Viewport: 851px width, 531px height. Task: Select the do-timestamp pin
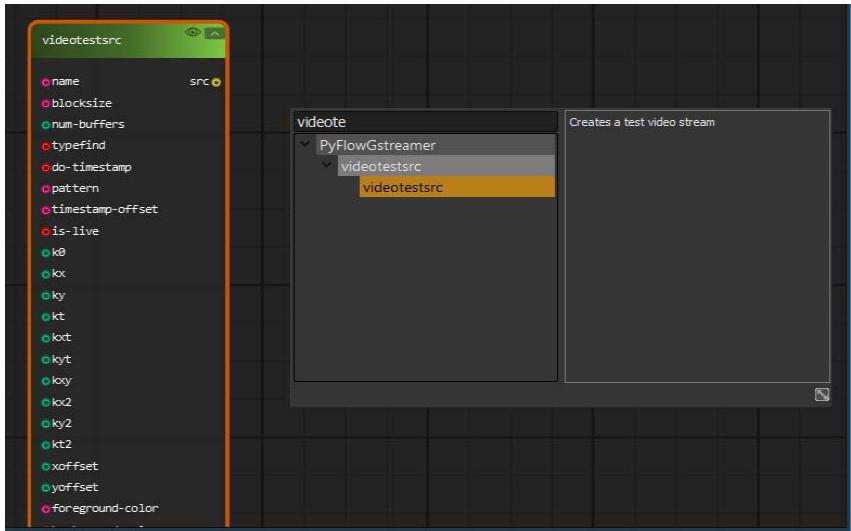(46, 168)
